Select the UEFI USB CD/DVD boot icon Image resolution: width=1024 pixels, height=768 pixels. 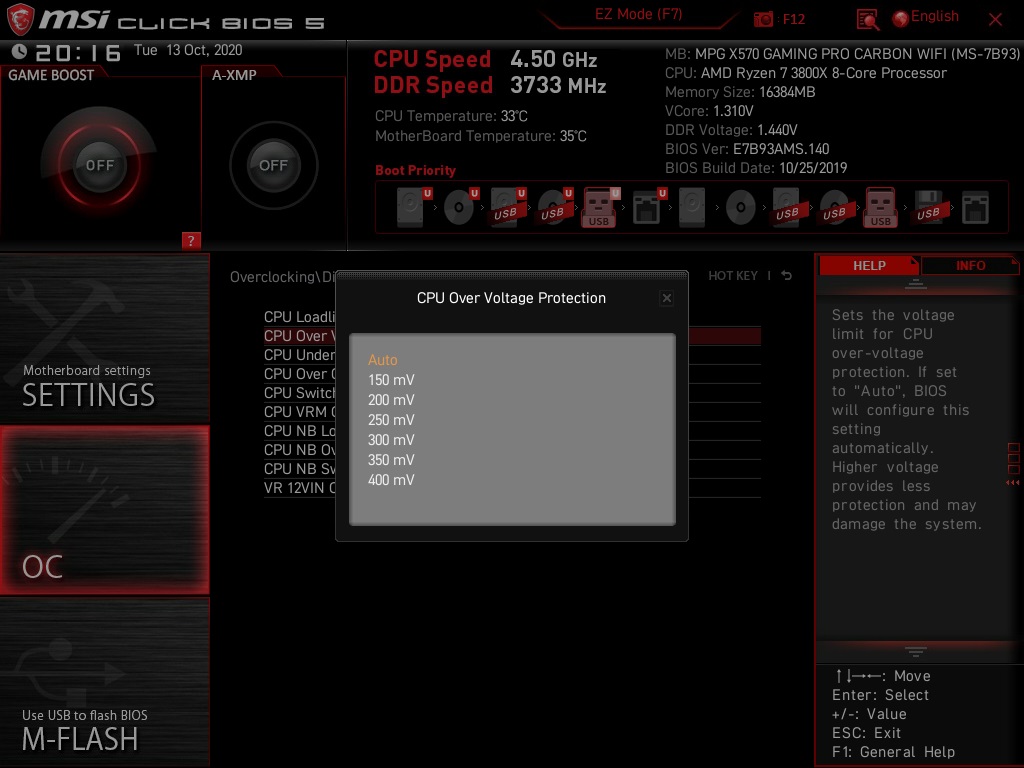[555, 207]
